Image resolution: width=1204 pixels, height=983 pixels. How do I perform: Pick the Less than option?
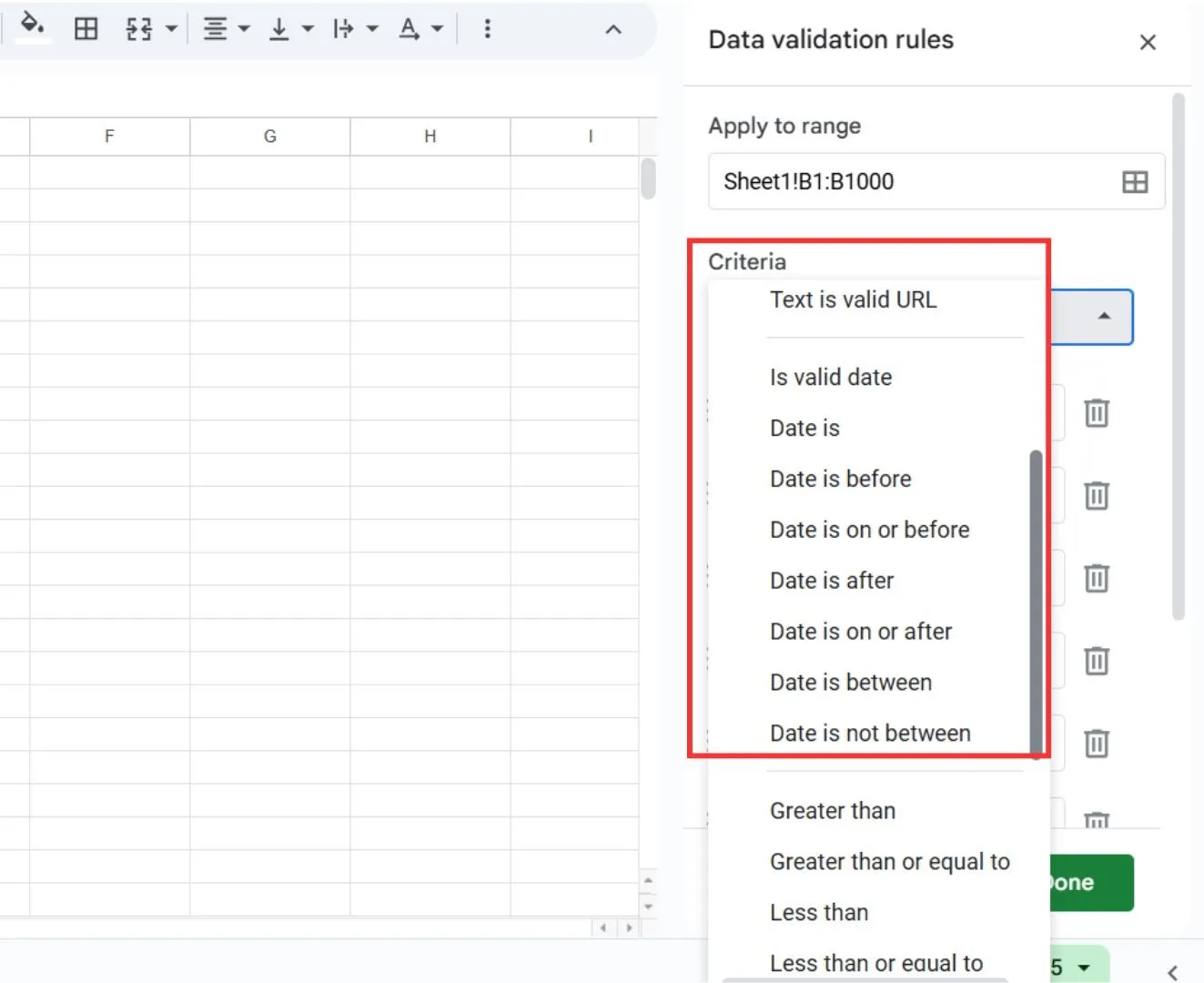819,913
